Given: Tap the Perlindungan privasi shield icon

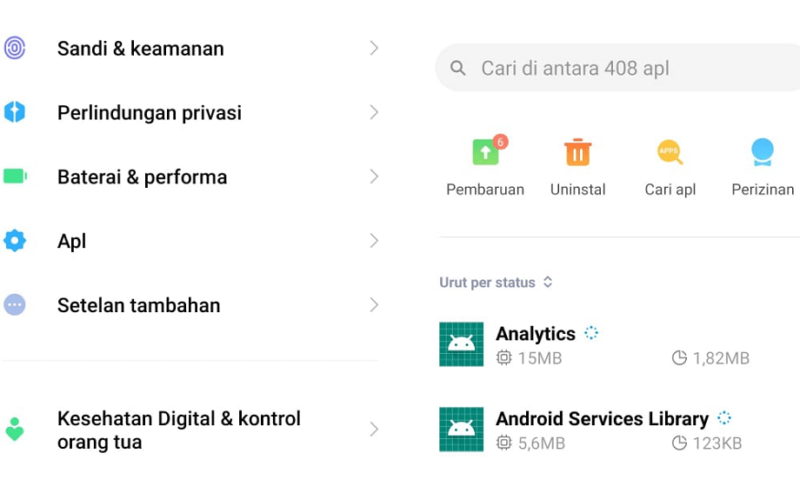Looking at the screenshot, I should 15,112.
